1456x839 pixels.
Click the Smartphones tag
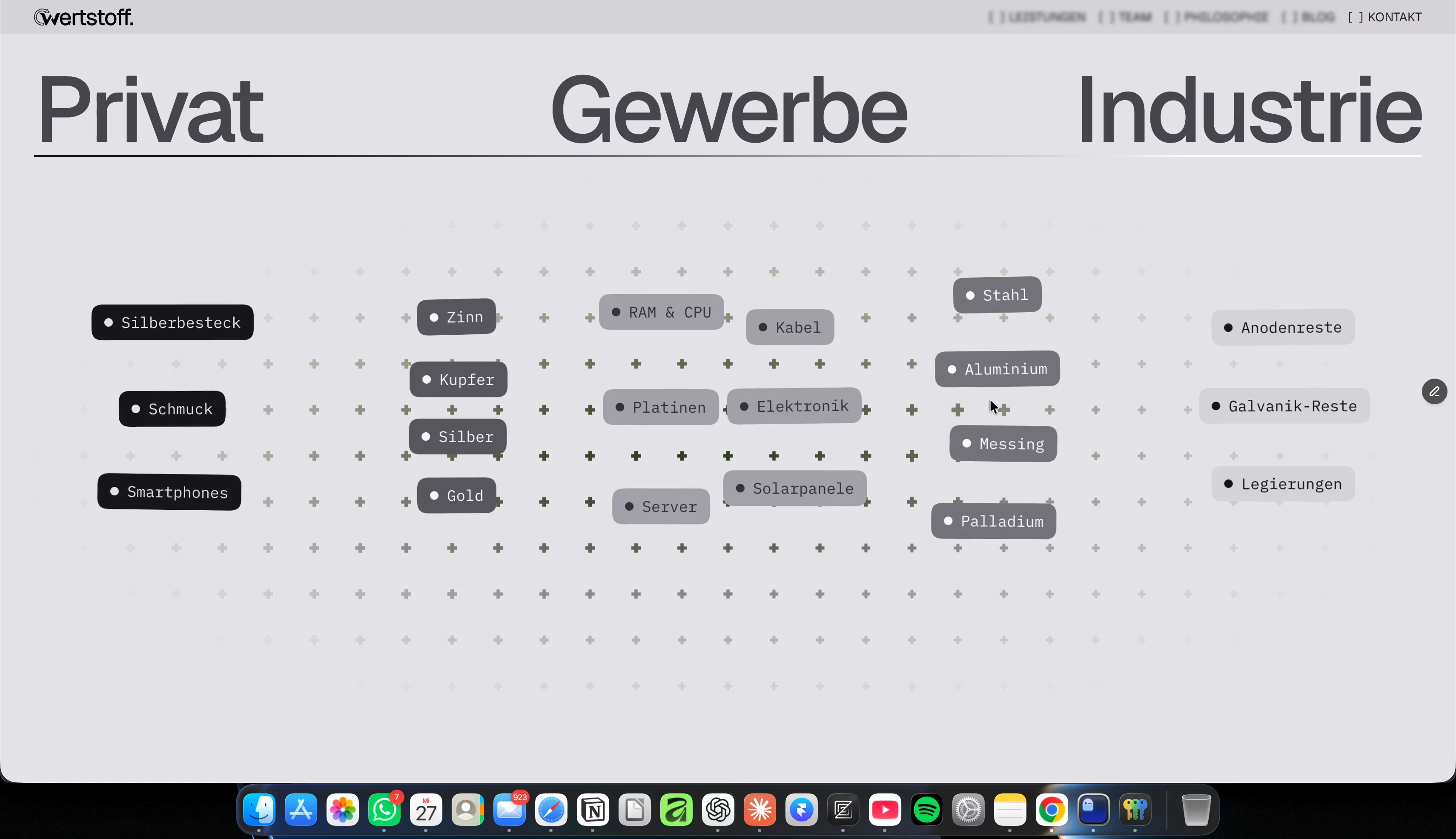tap(169, 492)
